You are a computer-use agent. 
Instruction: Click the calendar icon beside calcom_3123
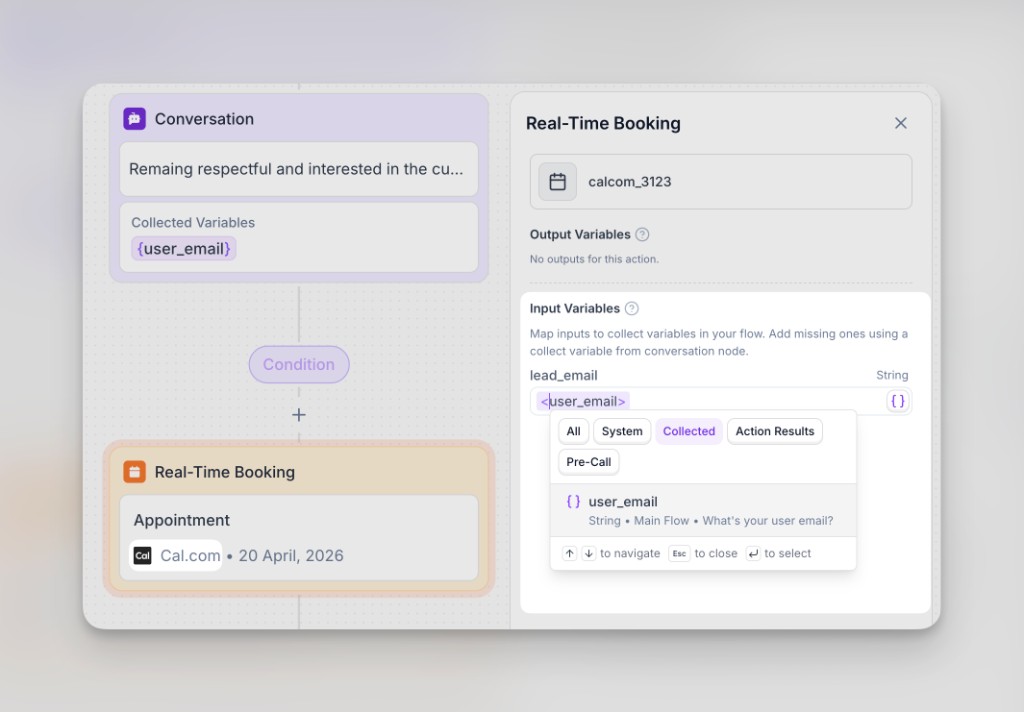[x=558, y=182]
